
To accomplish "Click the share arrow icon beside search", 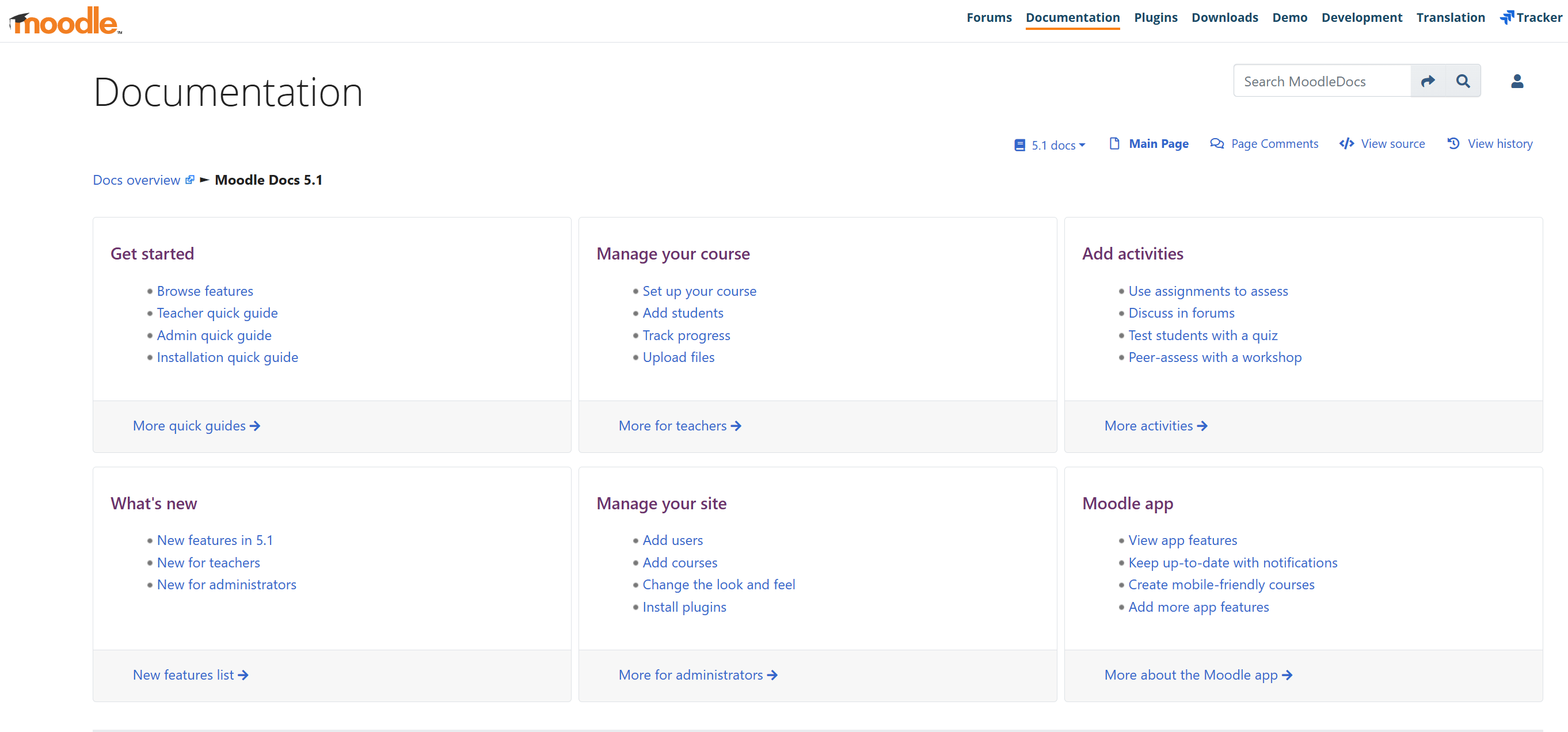I will click(1428, 81).
